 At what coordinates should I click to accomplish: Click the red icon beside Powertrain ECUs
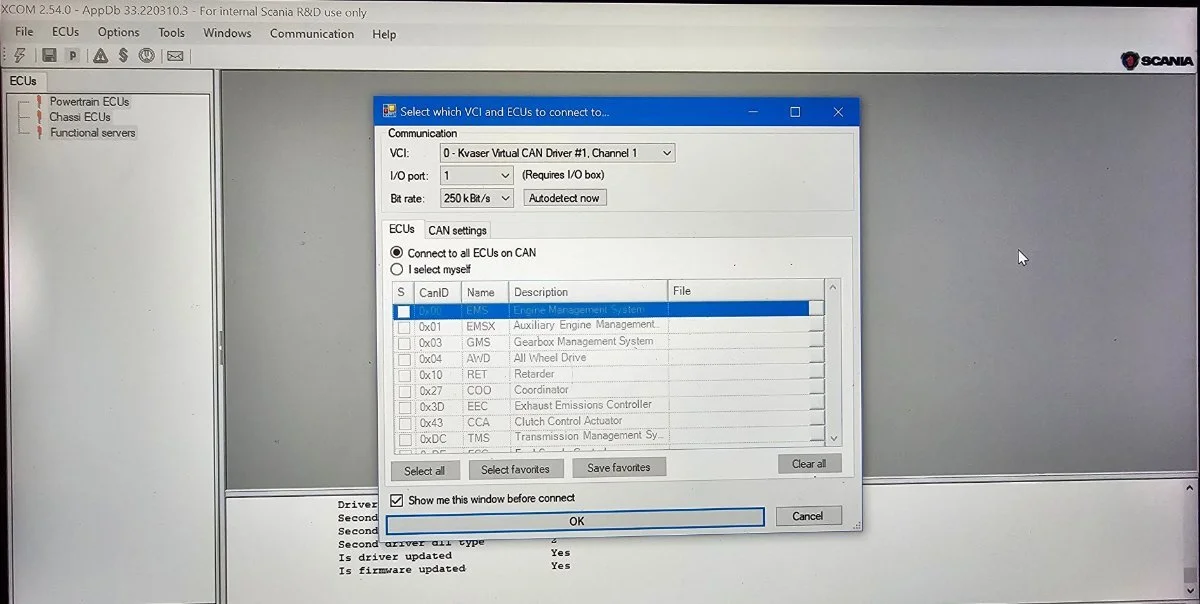pyautogui.click(x=39, y=102)
